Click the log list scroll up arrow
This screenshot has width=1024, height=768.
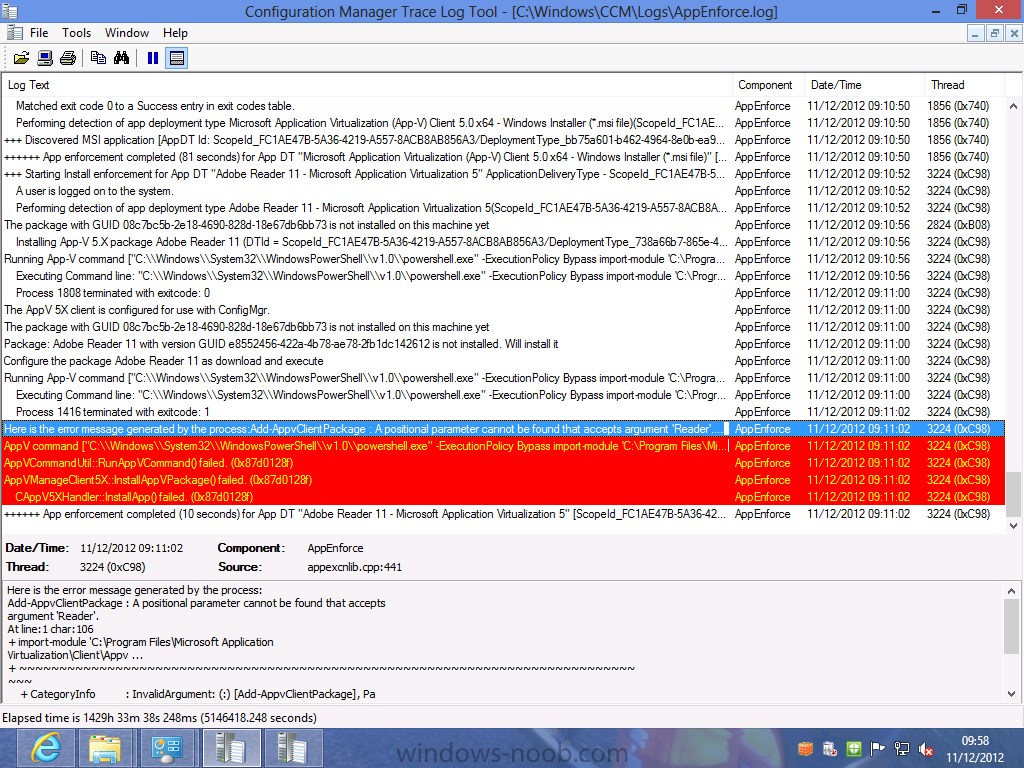(x=1013, y=106)
